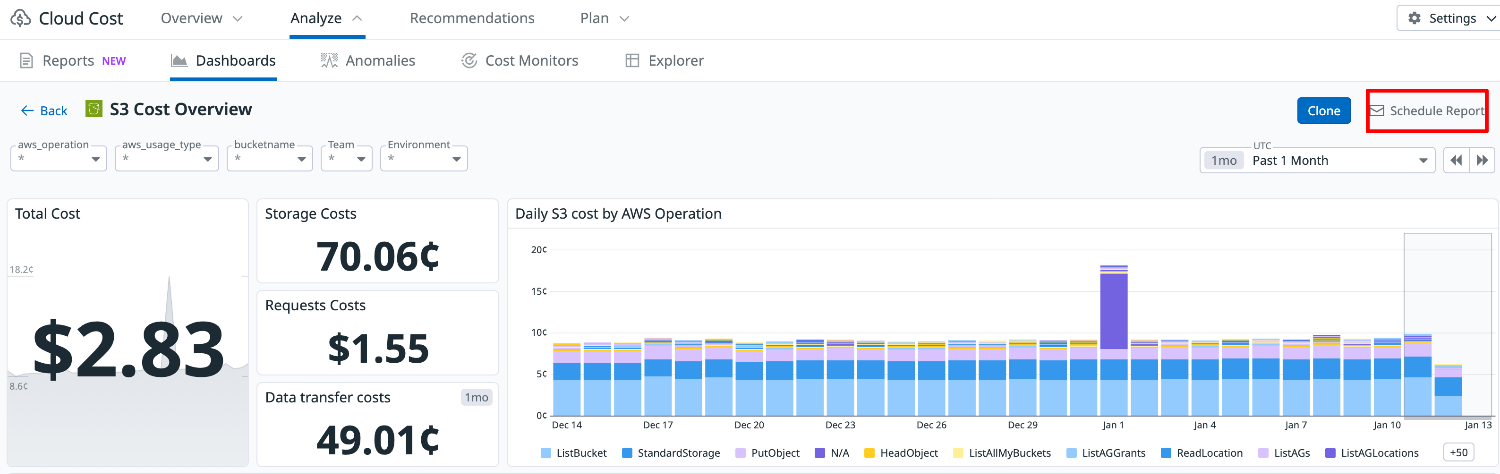Screen dimensions: 1500x474
Task: Click the HeadObject legend color swatch
Action: [870, 453]
